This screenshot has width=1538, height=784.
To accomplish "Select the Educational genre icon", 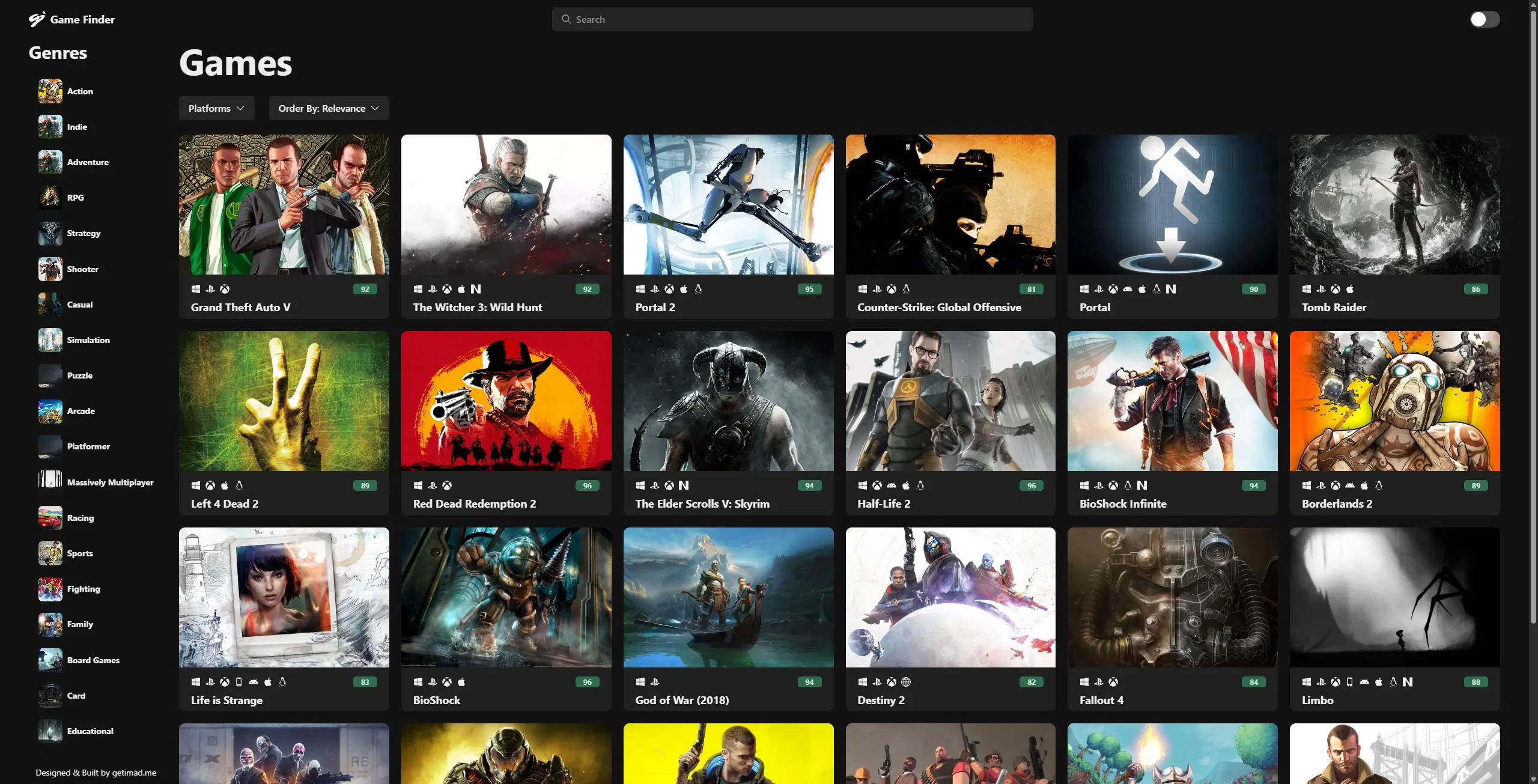I will [50, 731].
